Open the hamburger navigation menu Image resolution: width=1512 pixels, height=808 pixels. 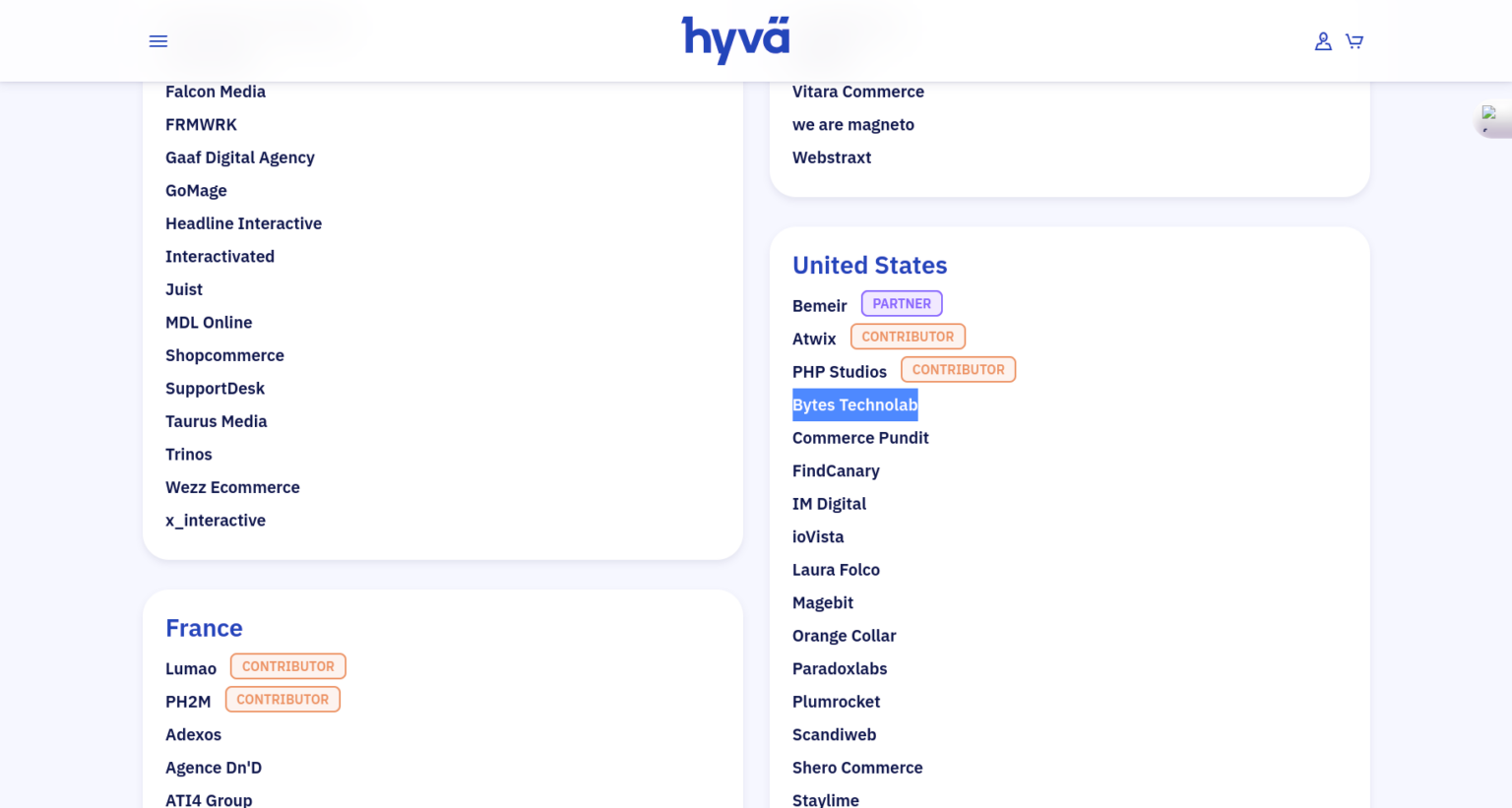pyautogui.click(x=157, y=40)
